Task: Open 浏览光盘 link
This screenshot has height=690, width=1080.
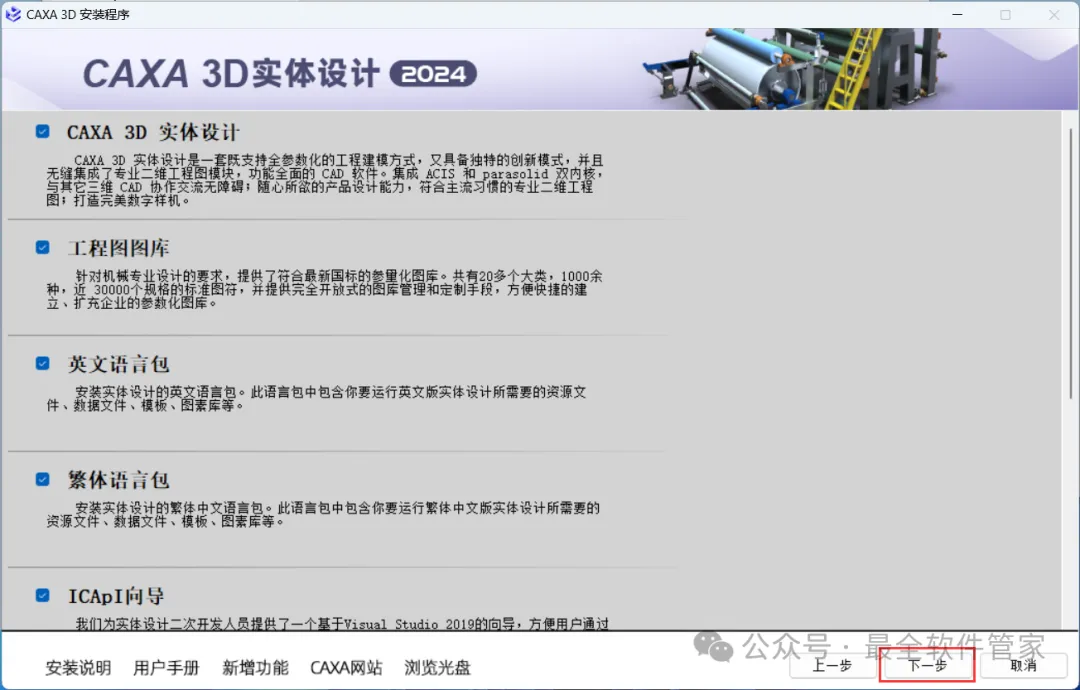Action: tap(437, 667)
